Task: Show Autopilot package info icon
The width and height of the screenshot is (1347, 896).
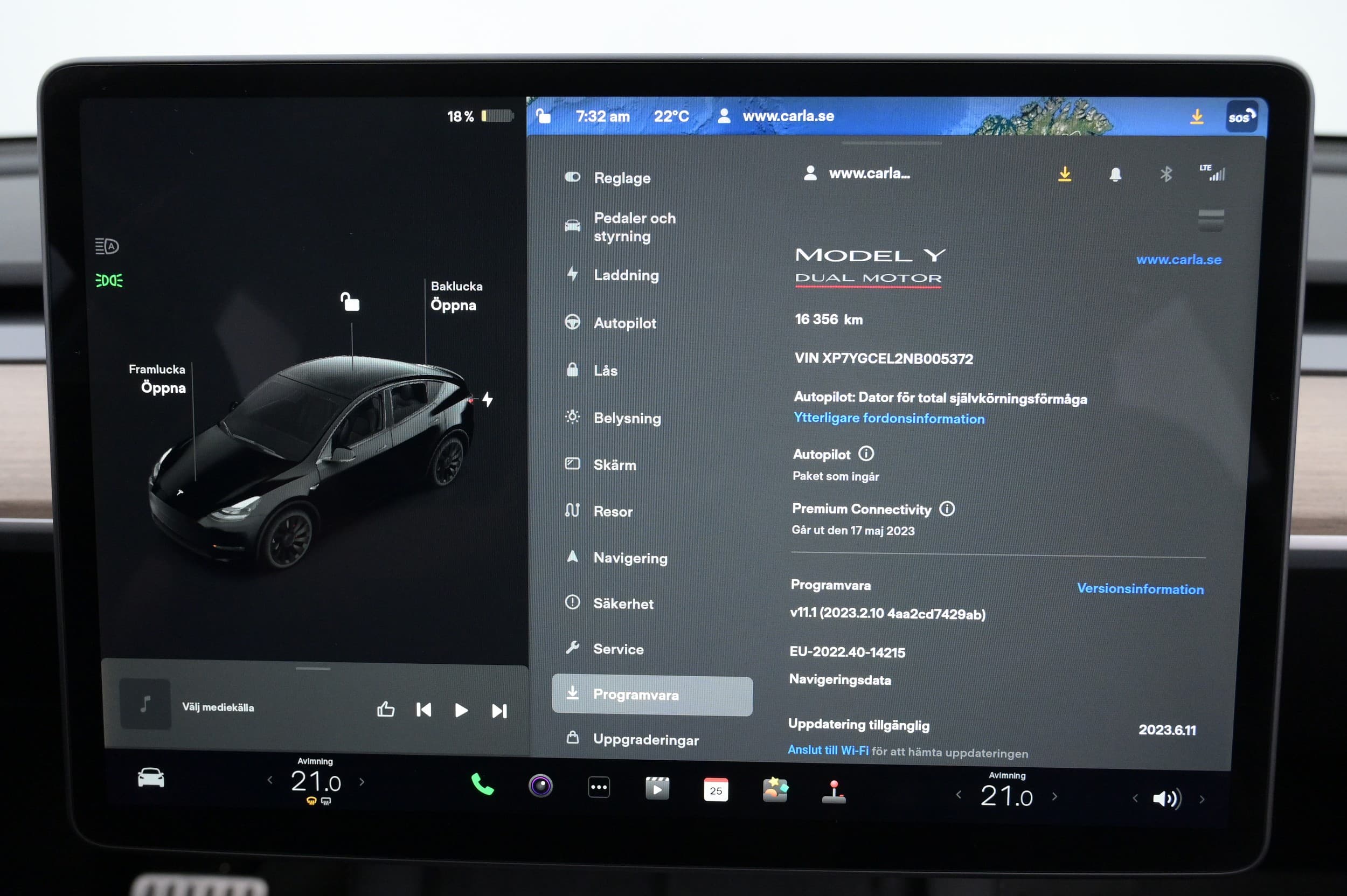Action: 866,454
